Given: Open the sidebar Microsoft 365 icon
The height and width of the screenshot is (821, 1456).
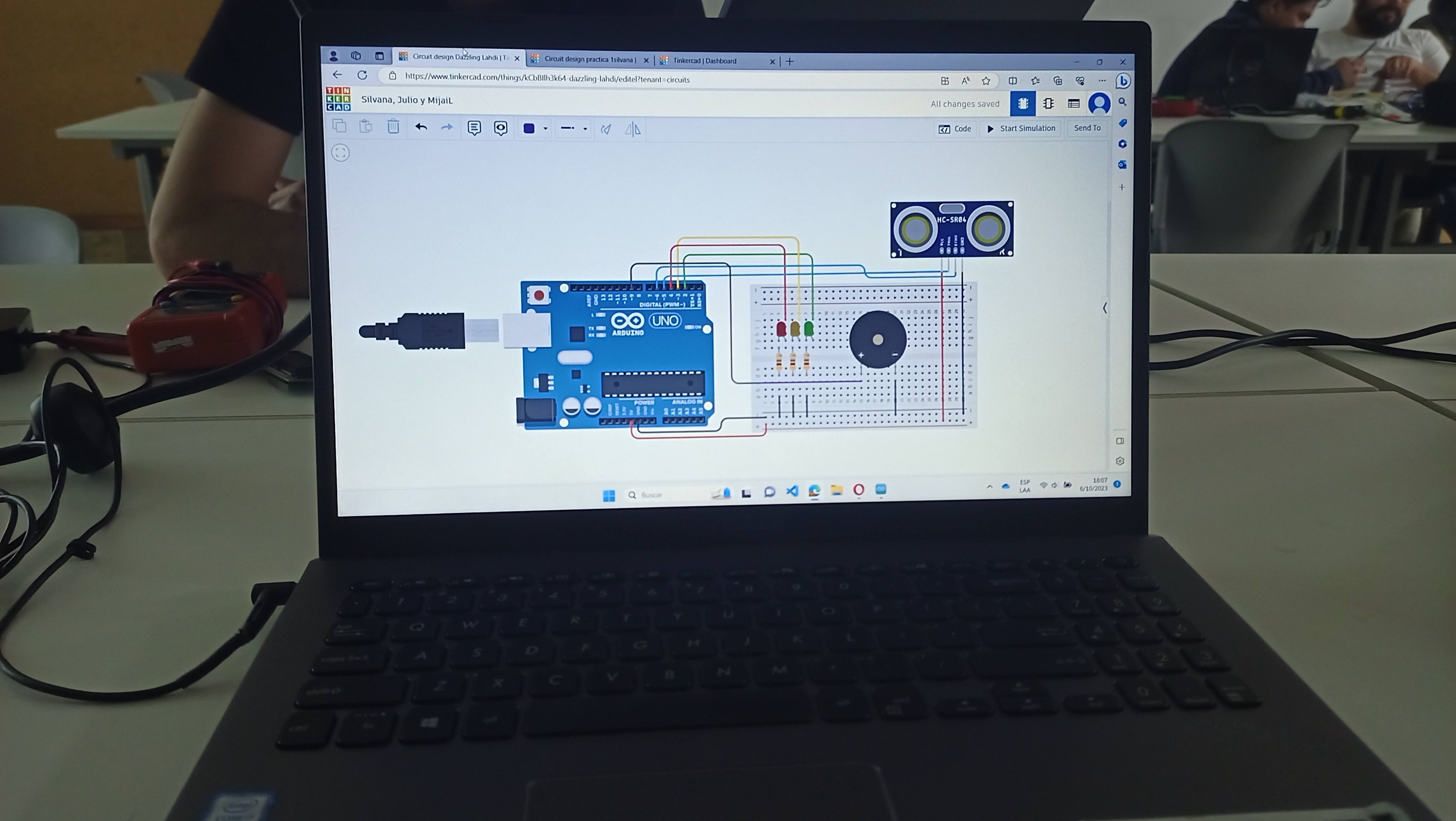Looking at the screenshot, I should (1122, 144).
